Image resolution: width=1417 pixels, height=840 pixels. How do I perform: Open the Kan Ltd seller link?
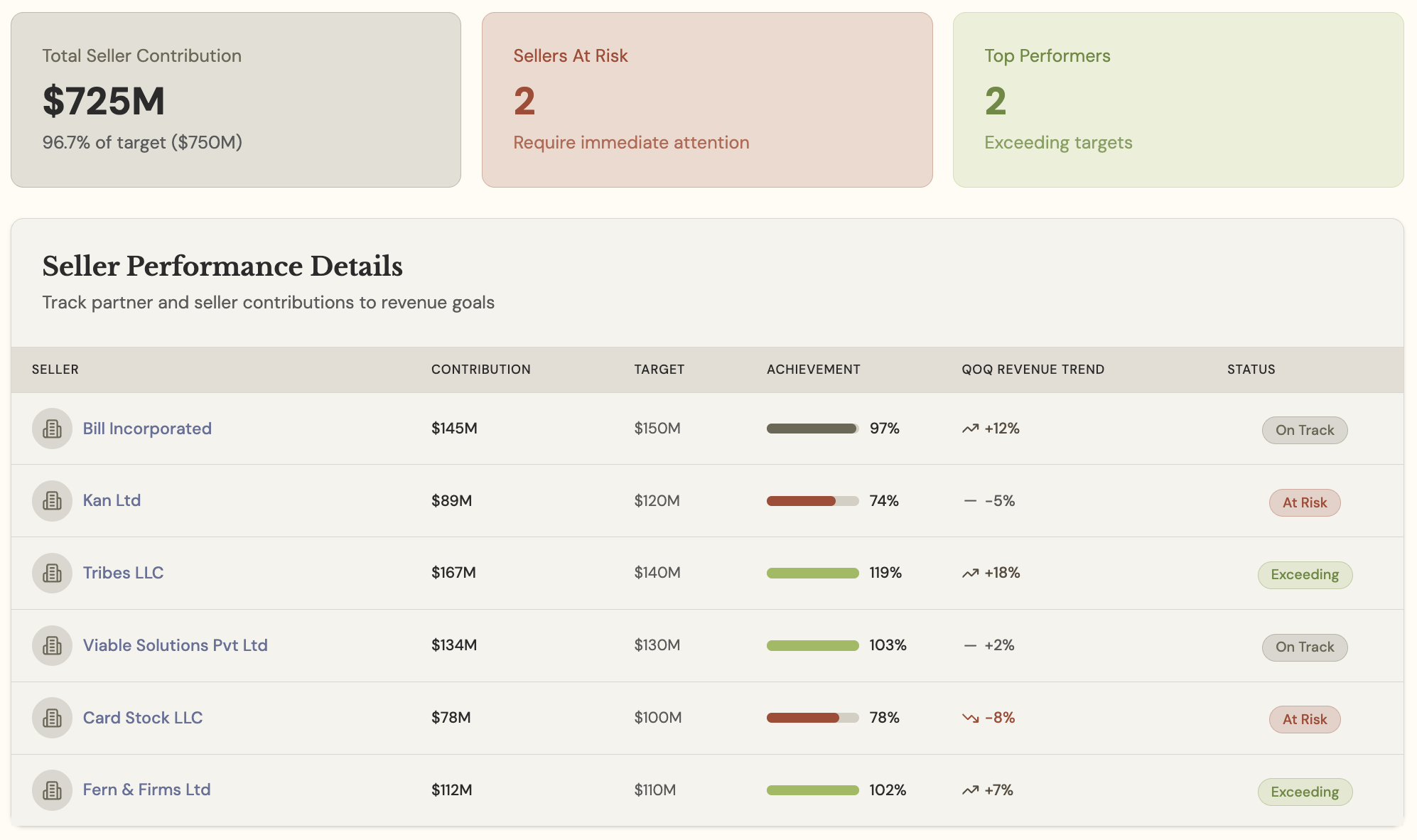tap(112, 500)
